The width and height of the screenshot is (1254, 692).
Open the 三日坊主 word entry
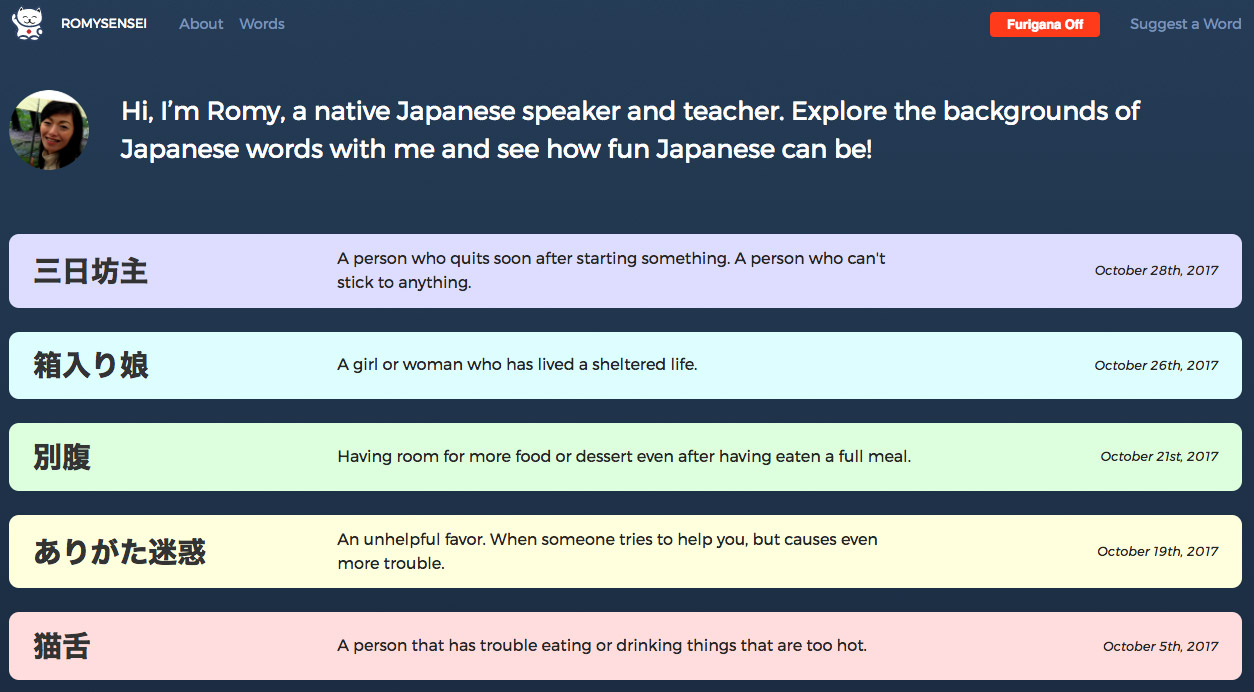coord(625,271)
